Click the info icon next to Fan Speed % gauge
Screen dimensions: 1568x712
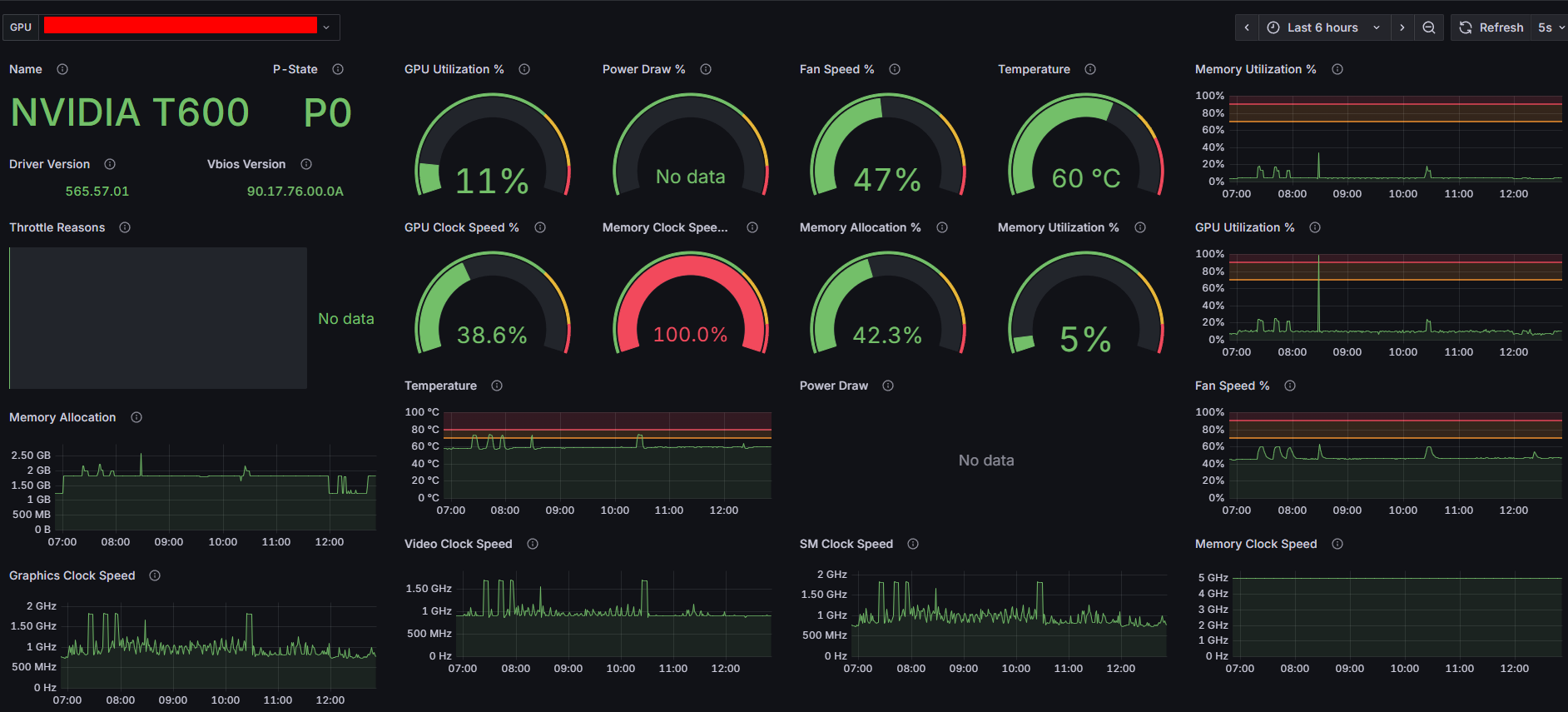coord(895,69)
